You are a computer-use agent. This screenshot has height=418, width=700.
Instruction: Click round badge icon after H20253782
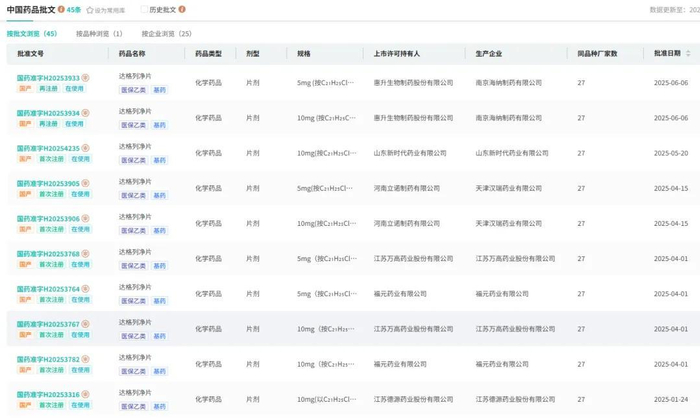click(85, 359)
